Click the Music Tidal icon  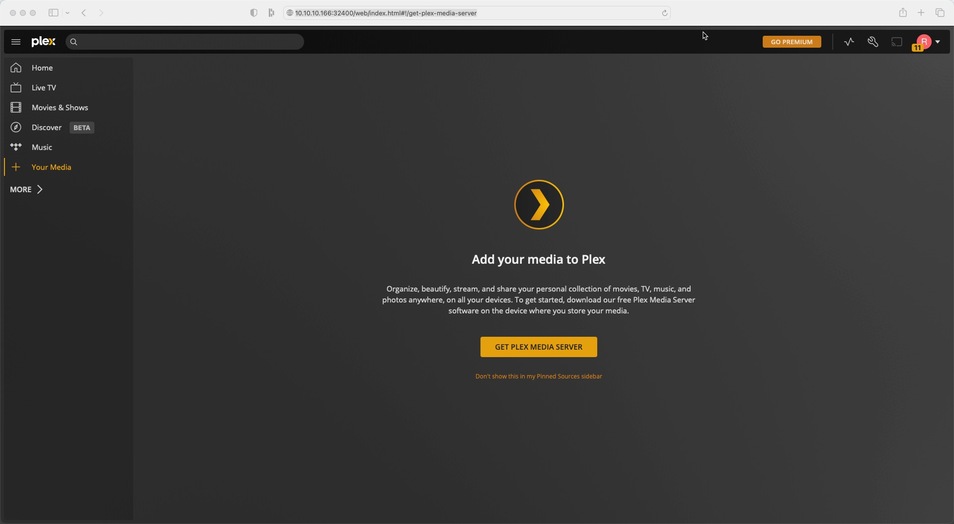click(x=16, y=147)
